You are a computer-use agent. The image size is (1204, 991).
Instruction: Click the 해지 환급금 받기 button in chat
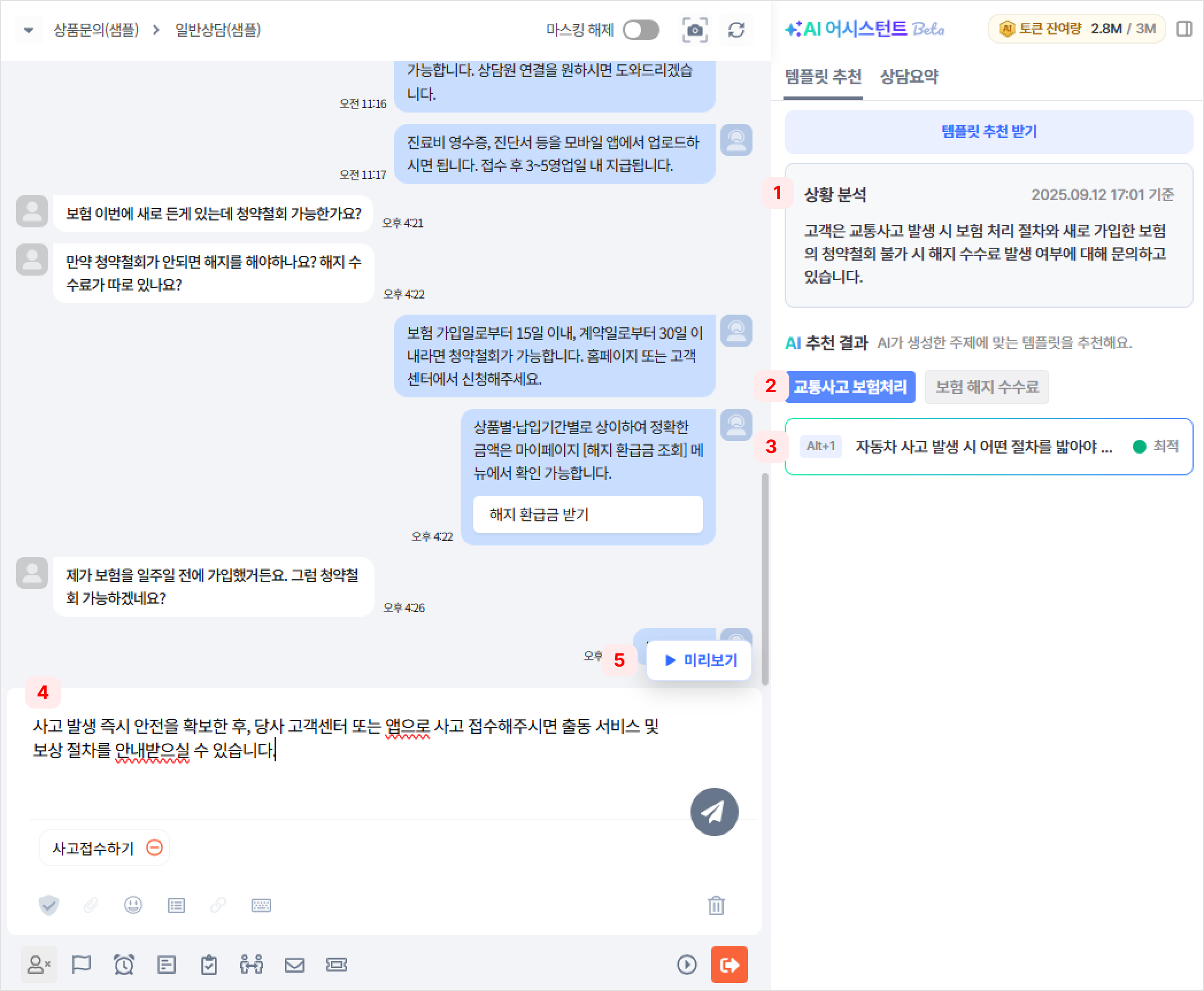(x=588, y=514)
